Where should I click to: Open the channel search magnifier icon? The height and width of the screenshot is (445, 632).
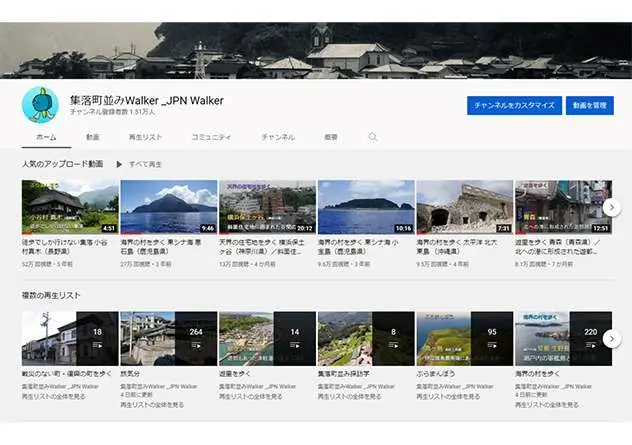[x=373, y=136]
